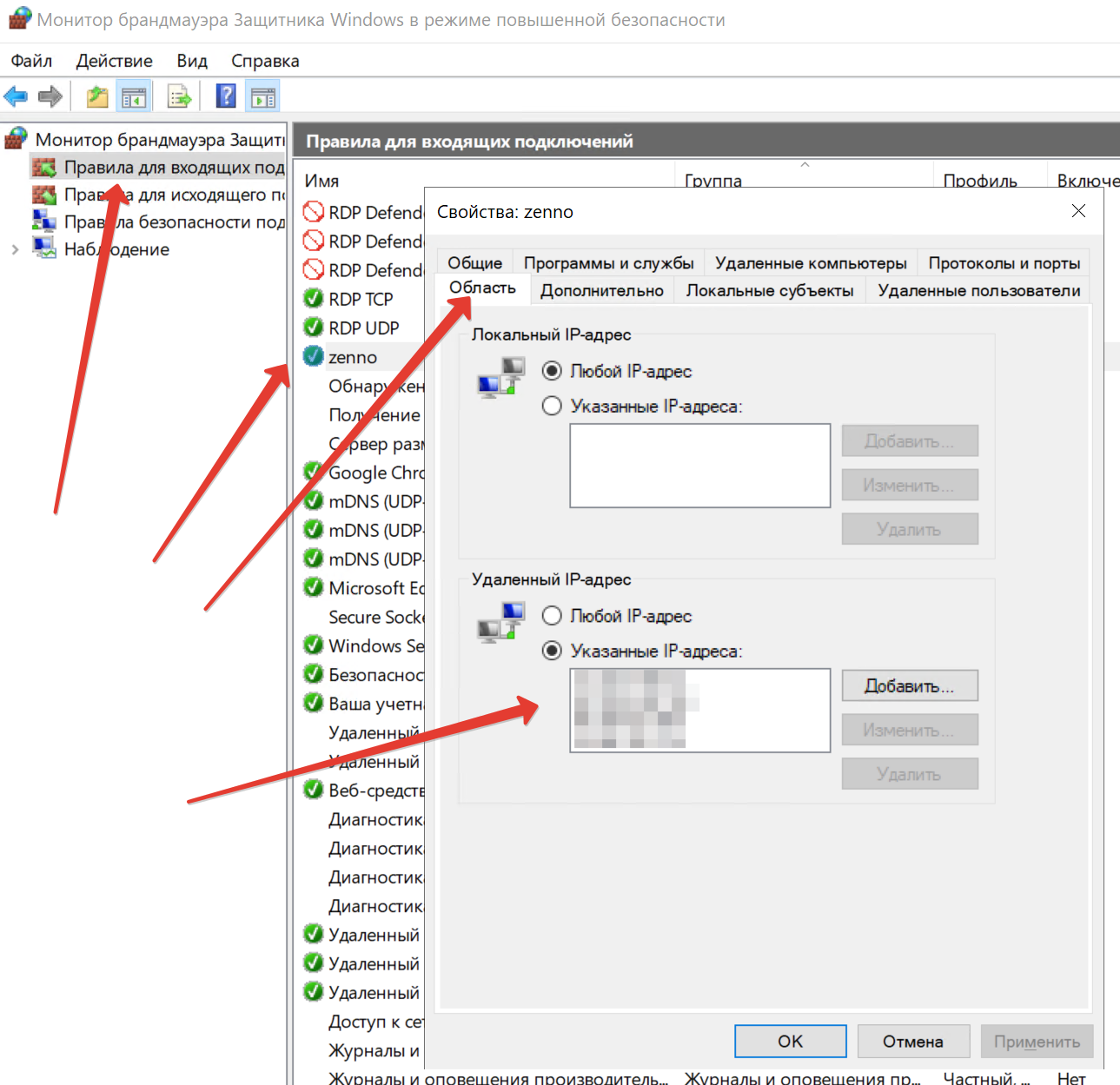
Task: Select local Указанные IP-адреса radio button
Action: [x=552, y=406]
